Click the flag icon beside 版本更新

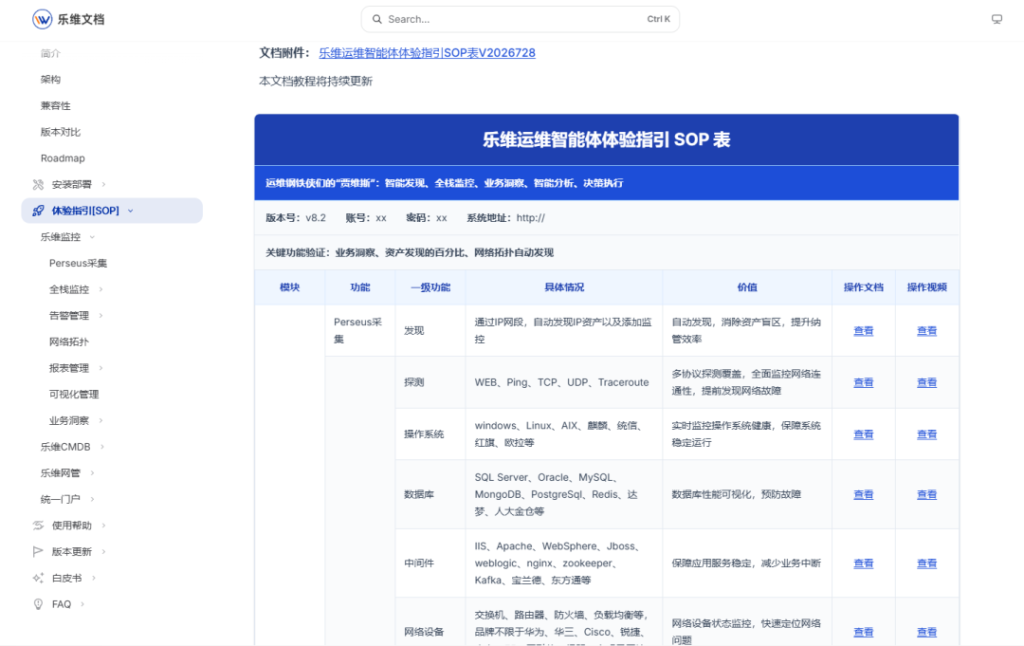(x=38, y=551)
